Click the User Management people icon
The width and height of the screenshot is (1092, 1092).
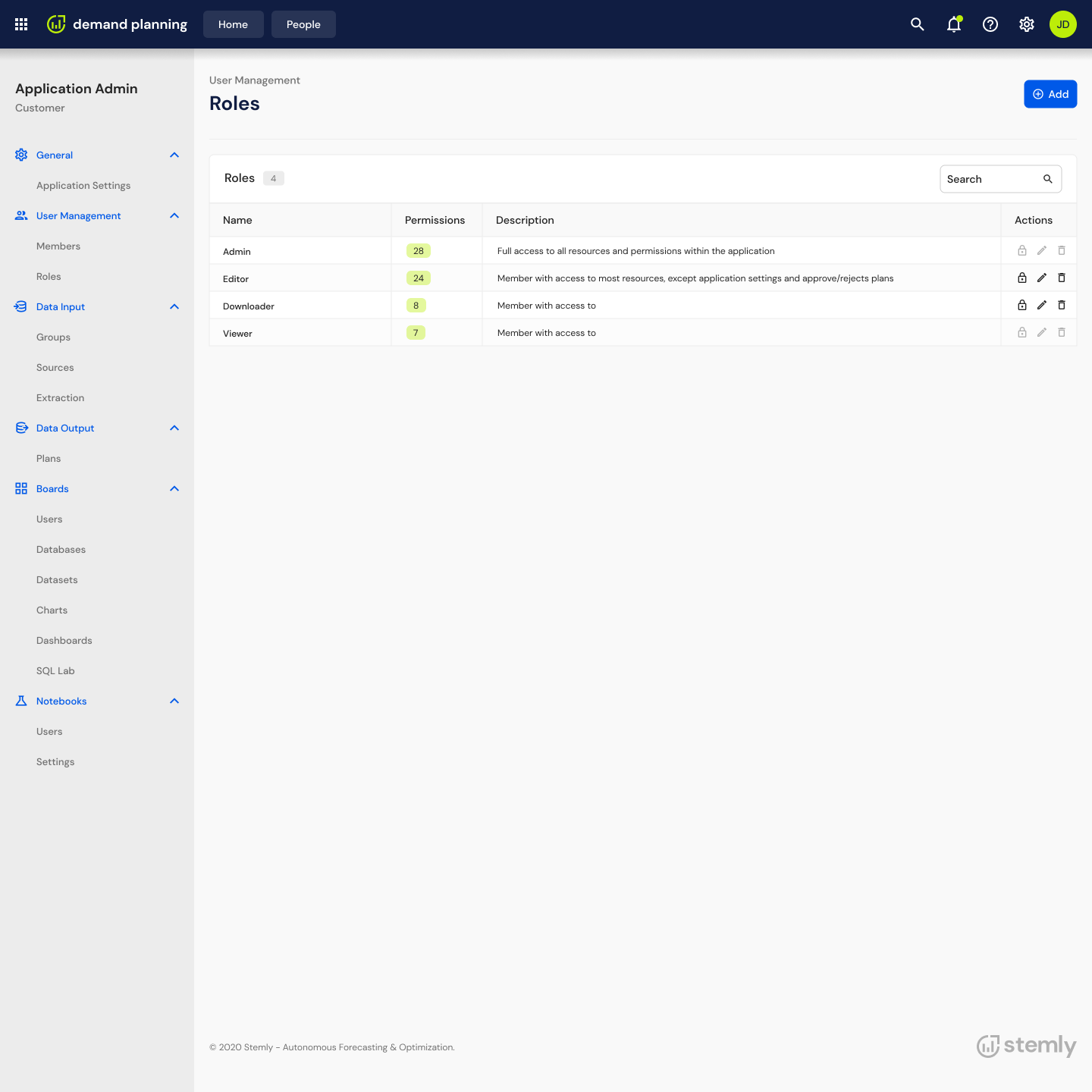tap(21, 215)
